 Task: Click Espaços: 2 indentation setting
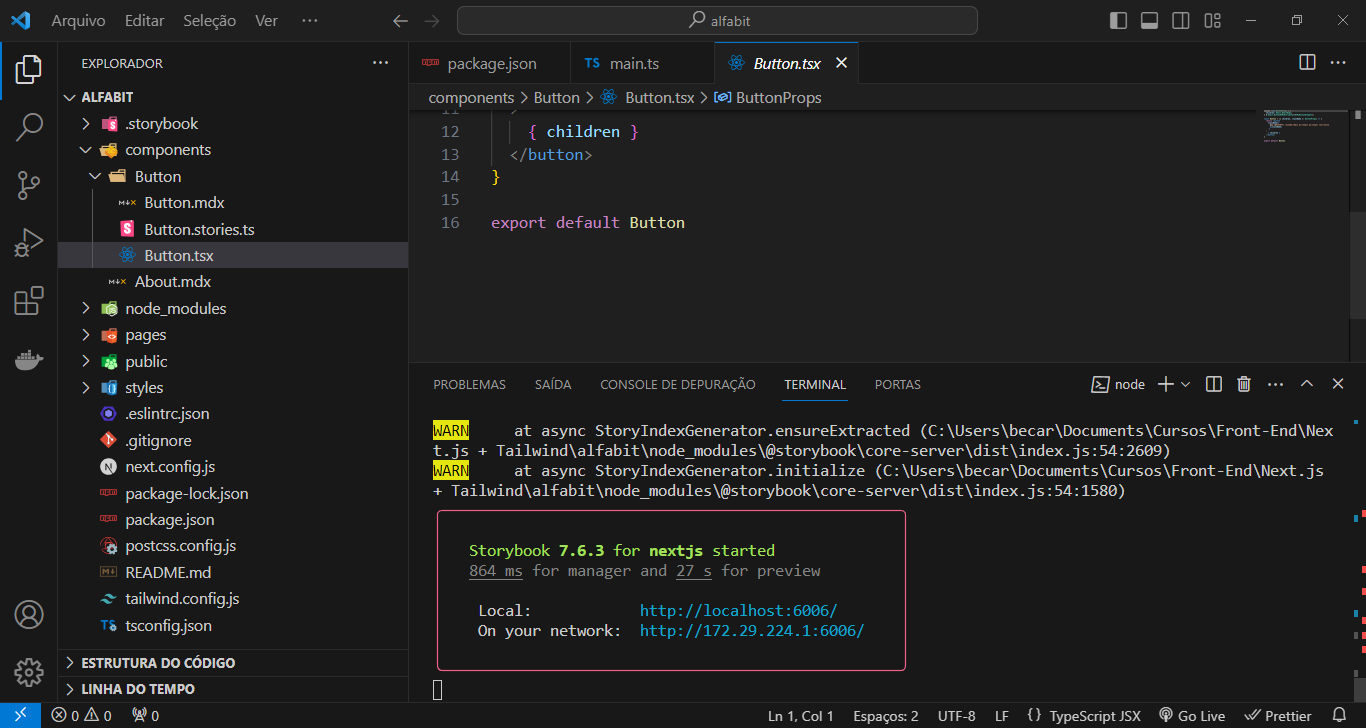tap(886, 715)
